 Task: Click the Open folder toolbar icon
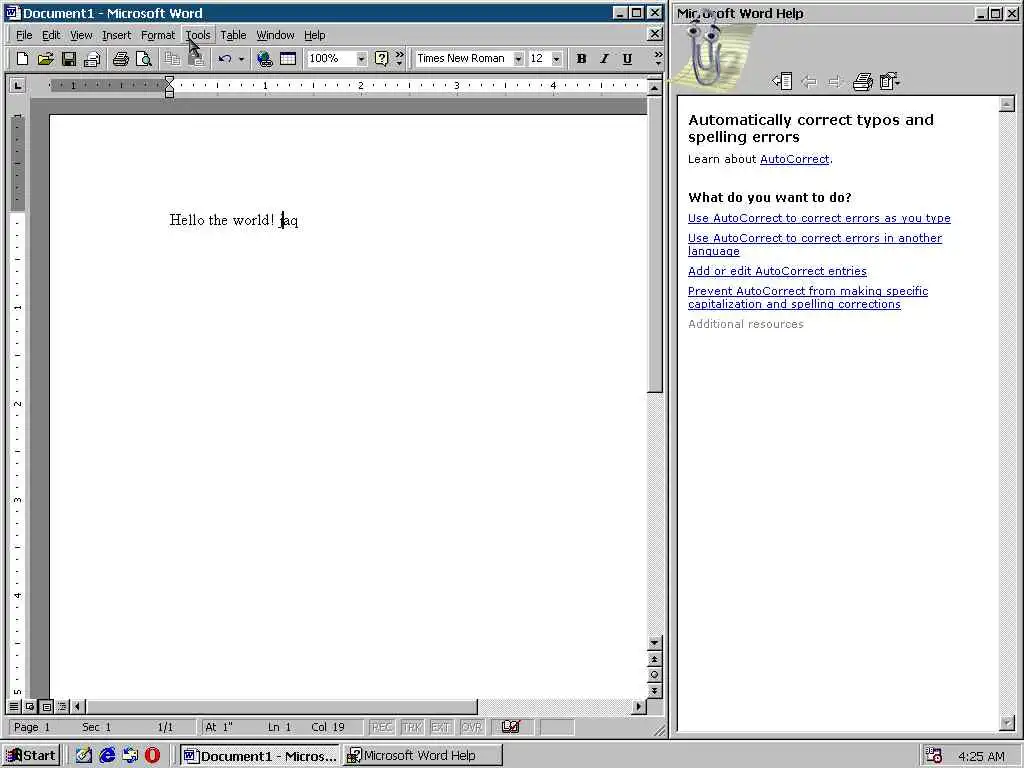point(45,59)
